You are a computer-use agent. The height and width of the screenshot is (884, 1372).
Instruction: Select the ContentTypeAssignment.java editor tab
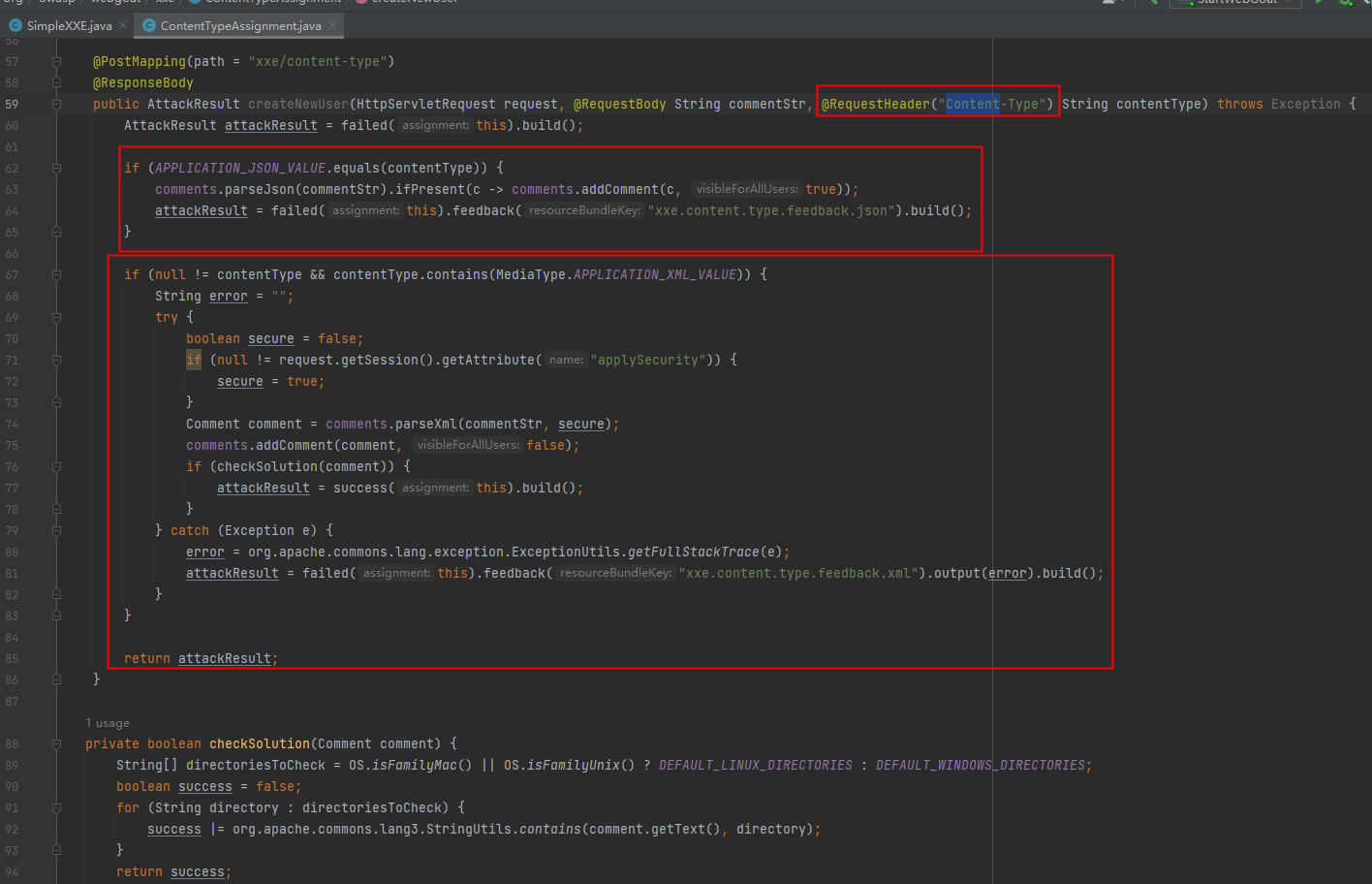point(240,25)
